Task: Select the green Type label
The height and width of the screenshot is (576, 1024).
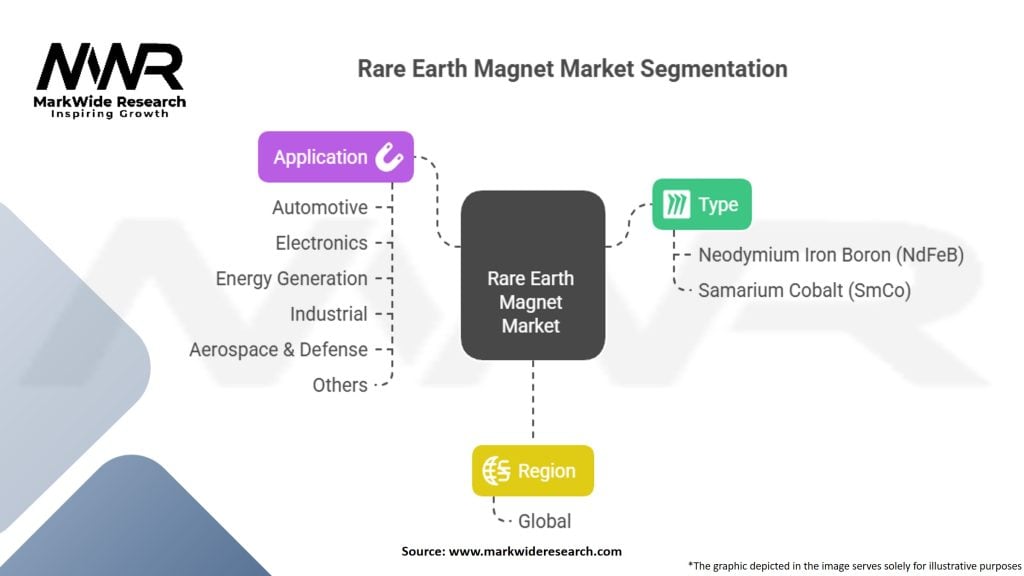Action: [x=718, y=205]
